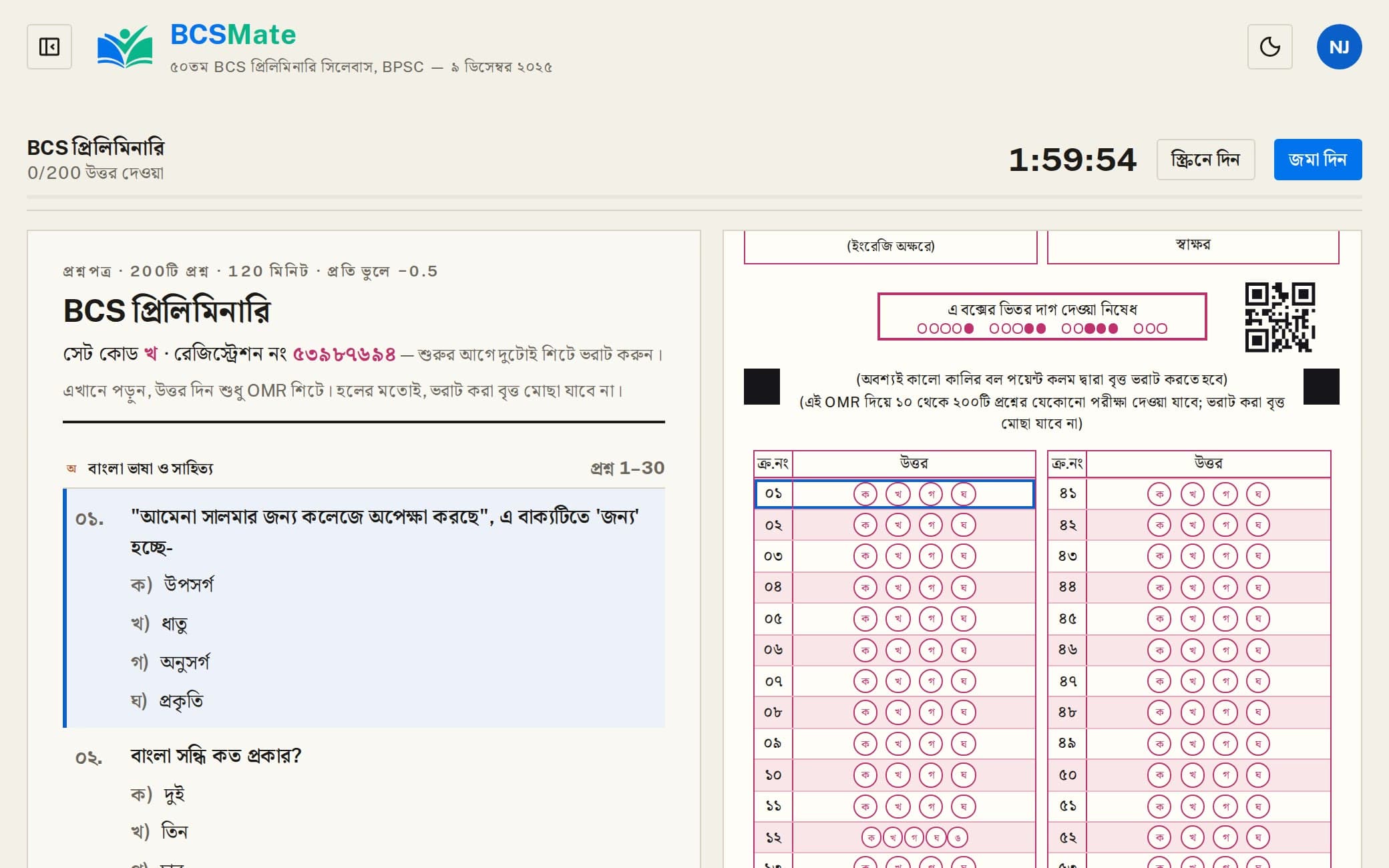This screenshot has height=868, width=1389.
Task: Click the BCSMate book logo
Action: tap(125, 47)
